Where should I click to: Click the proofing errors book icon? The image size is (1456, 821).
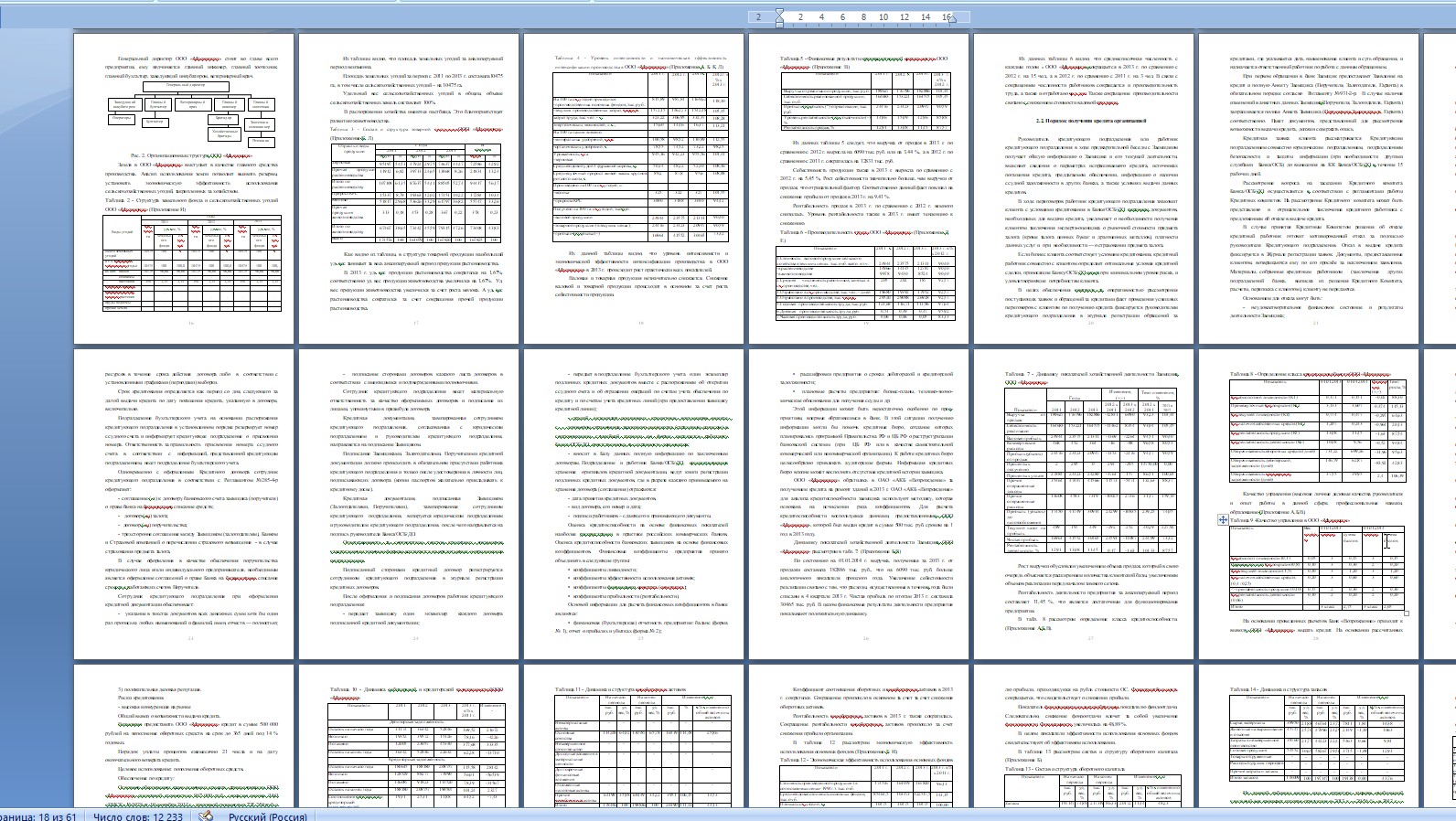(x=207, y=816)
